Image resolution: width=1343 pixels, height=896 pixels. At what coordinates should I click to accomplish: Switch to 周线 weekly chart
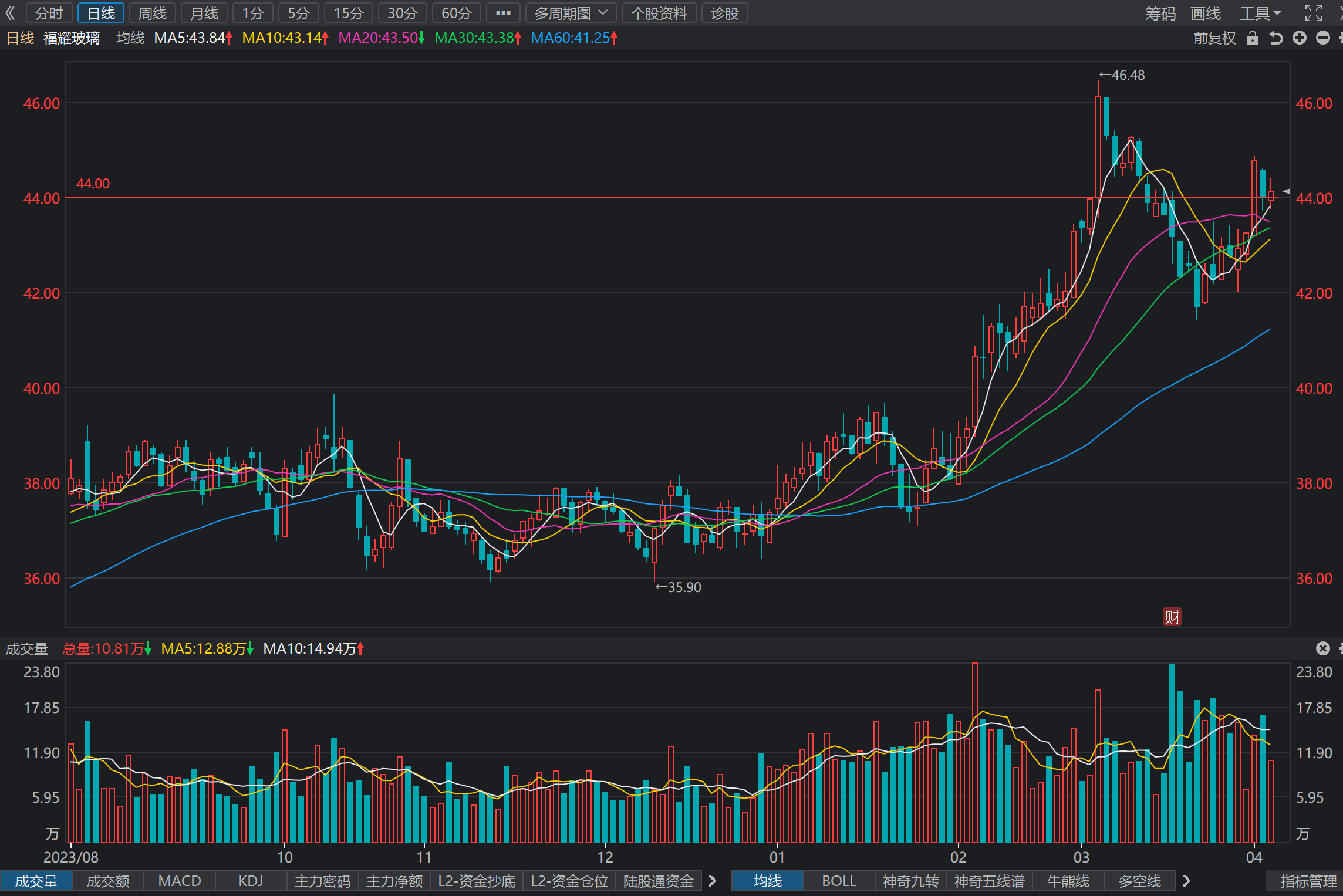(153, 13)
